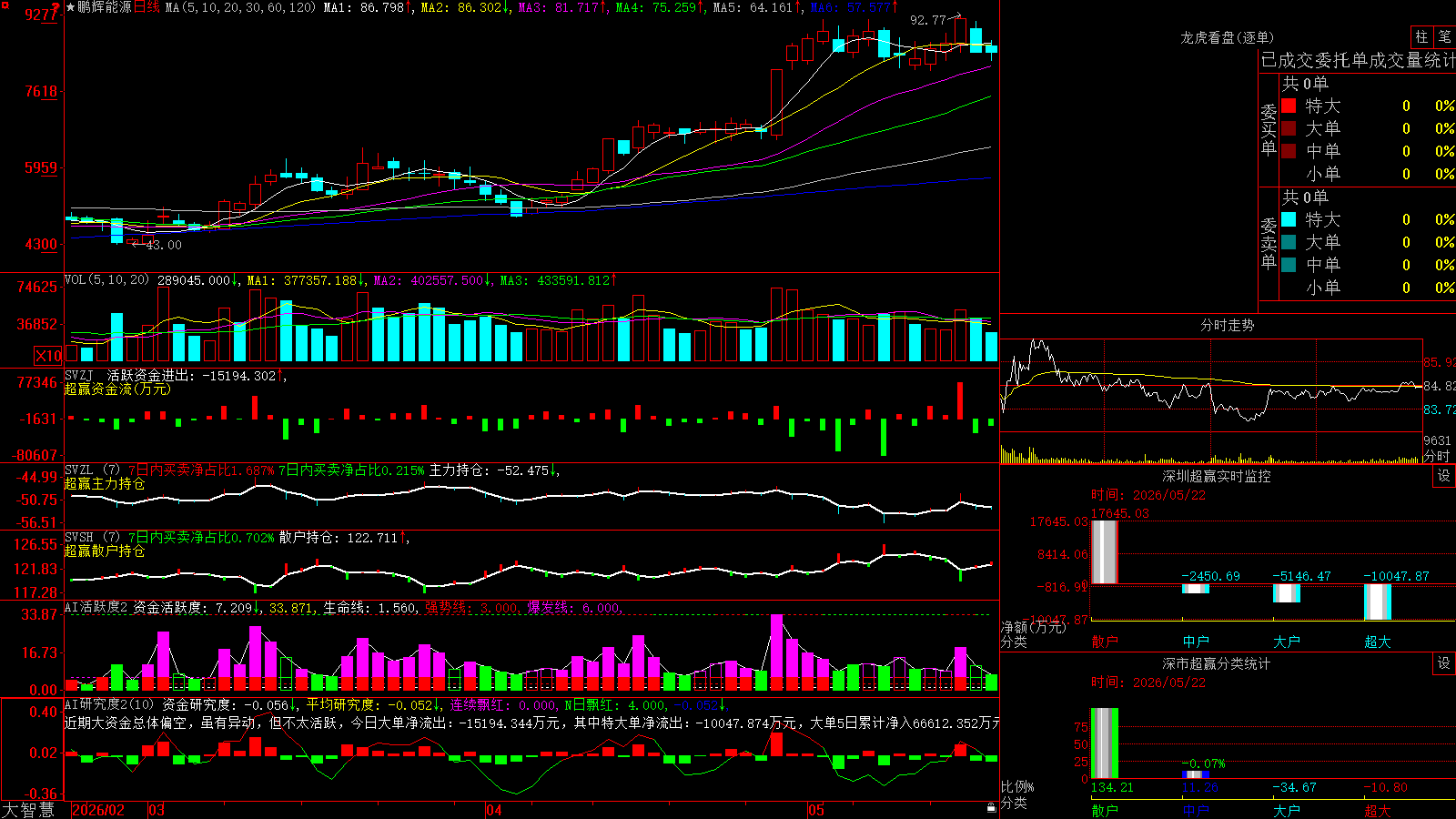Click the 强势线: 3.000 label
Image resolution: width=1456 pixels, height=819 pixels.
[472, 608]
